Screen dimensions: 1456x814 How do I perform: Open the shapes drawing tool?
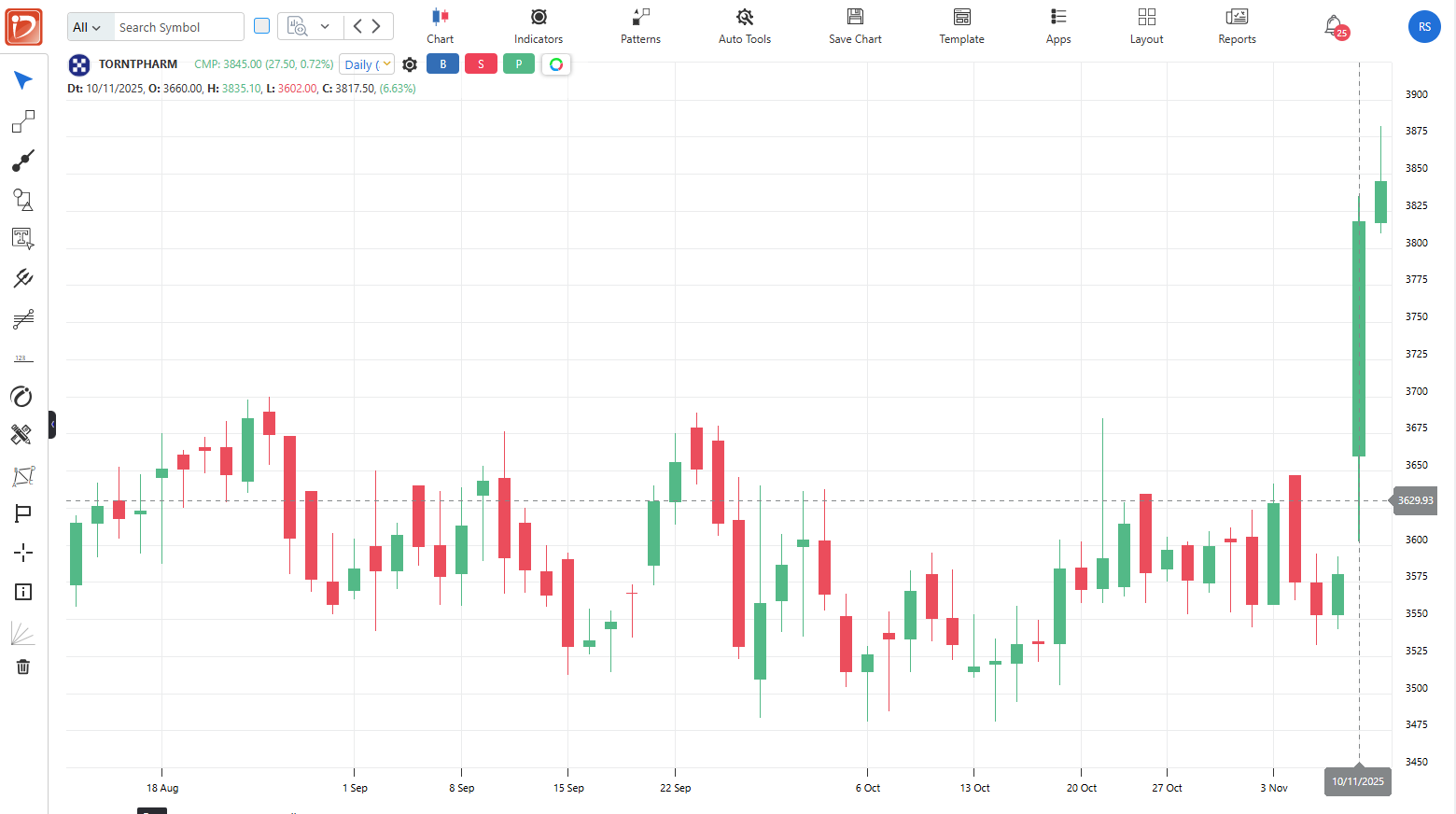click(23, 200)
